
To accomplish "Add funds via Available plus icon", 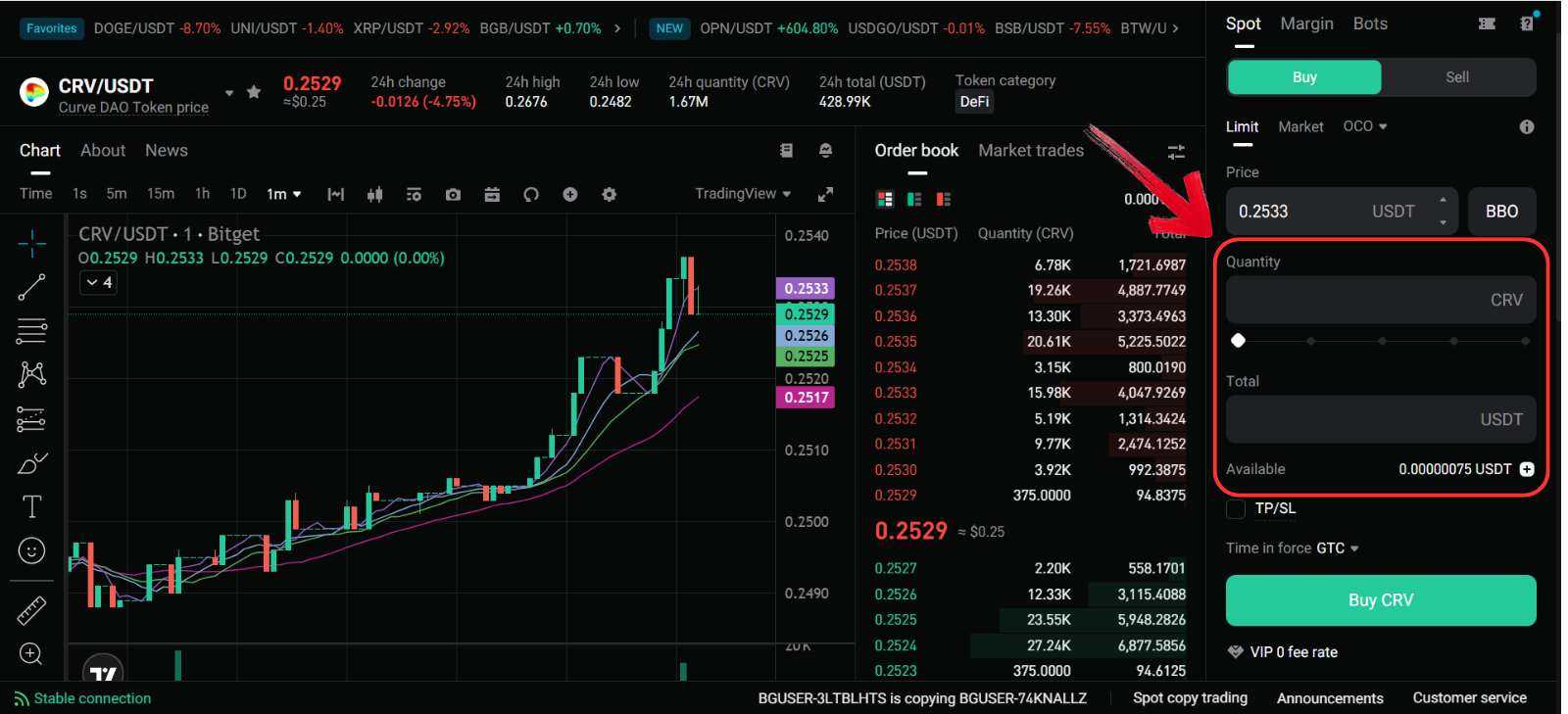I will (1527, 469).
